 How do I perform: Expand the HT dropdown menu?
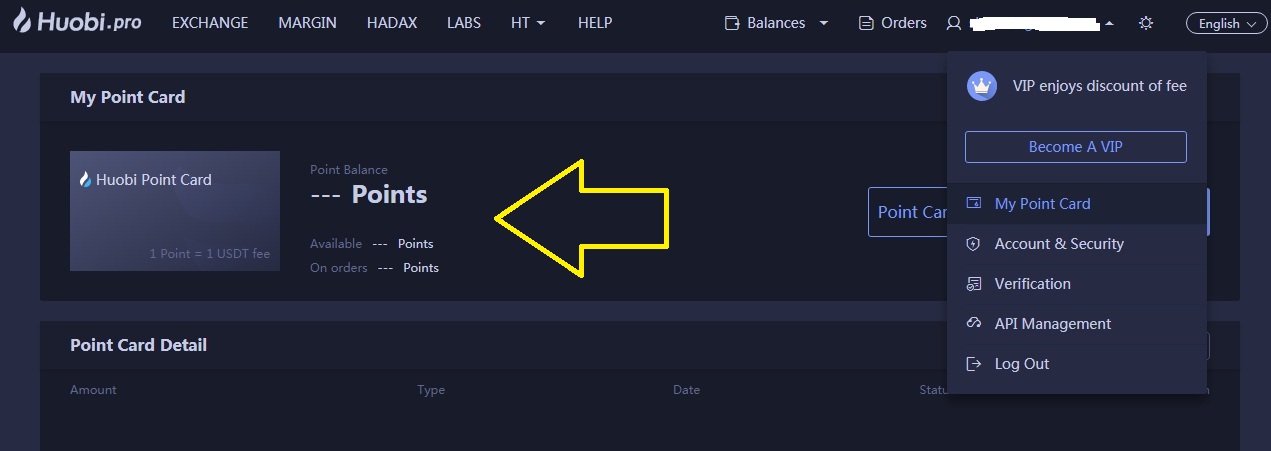click(x=528, y=22)
